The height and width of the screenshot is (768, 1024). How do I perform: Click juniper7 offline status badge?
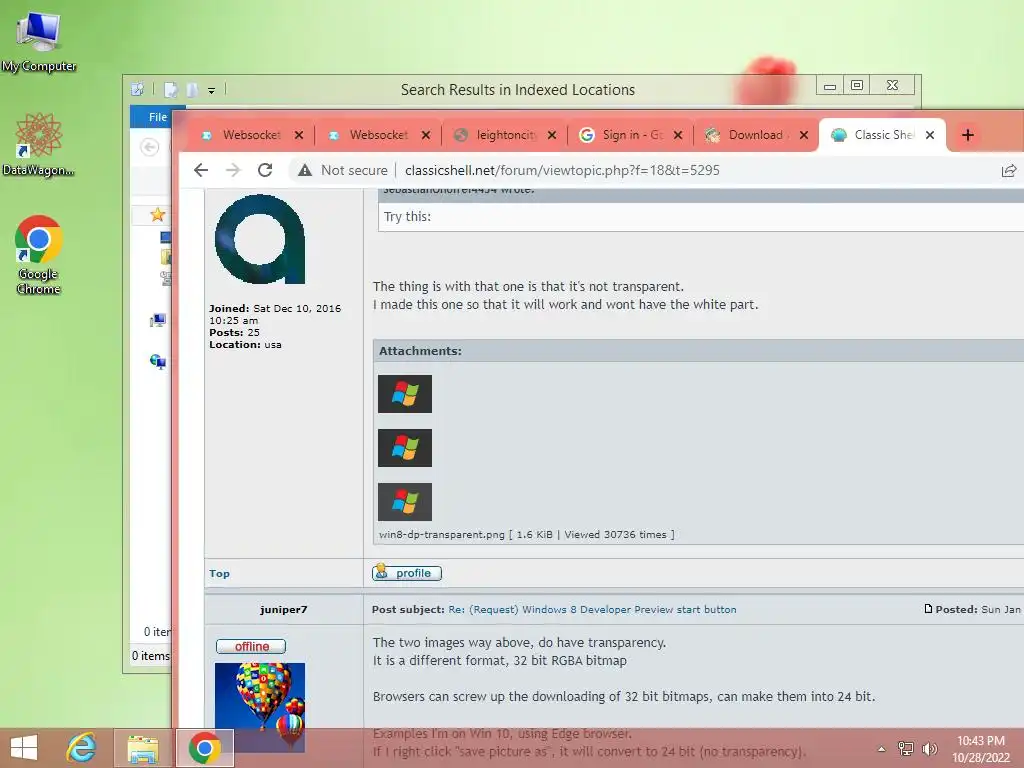[251, 646]
